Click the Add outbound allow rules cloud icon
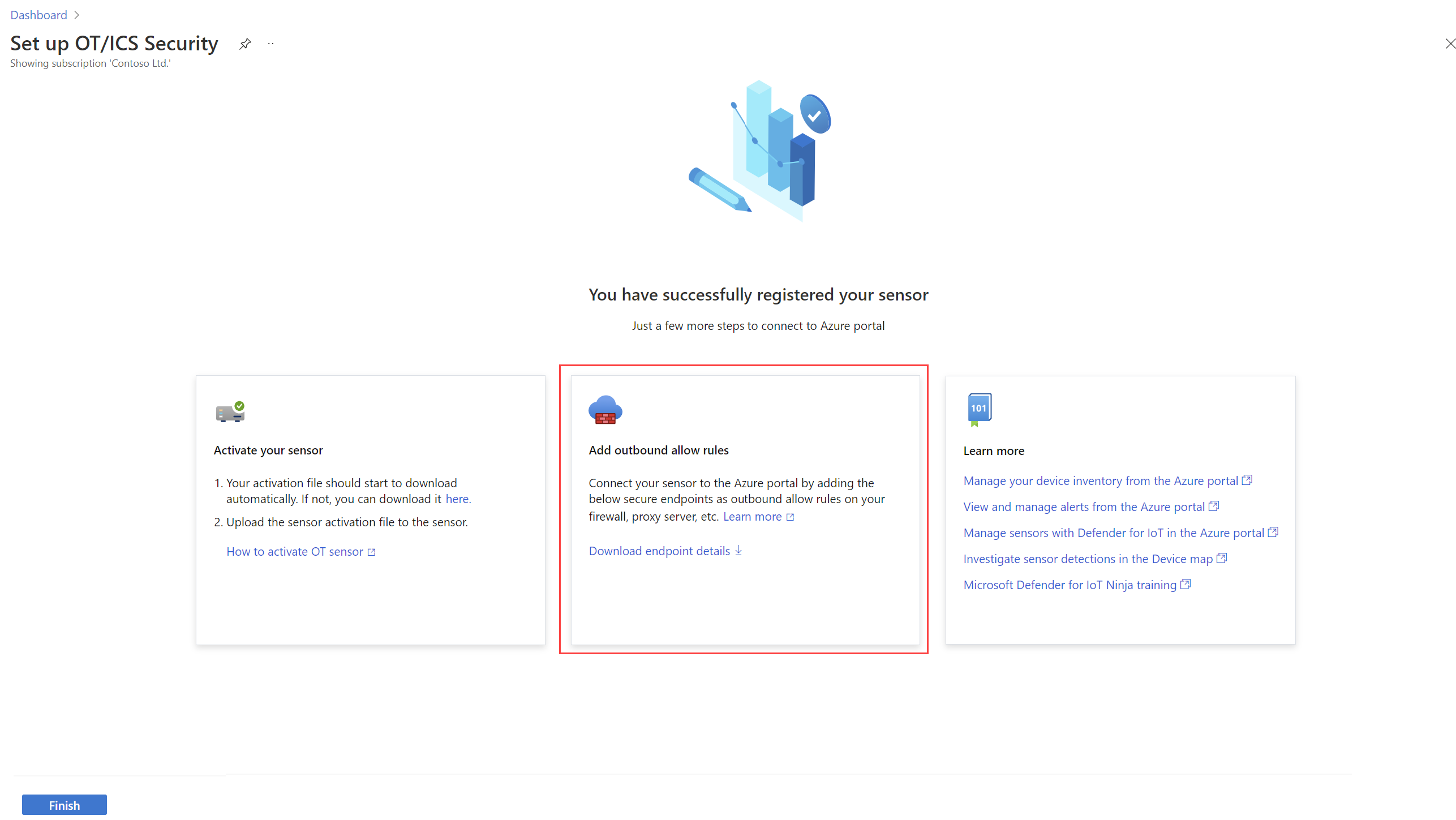The width and height of the screenshot is (1456, 820). 604,410
